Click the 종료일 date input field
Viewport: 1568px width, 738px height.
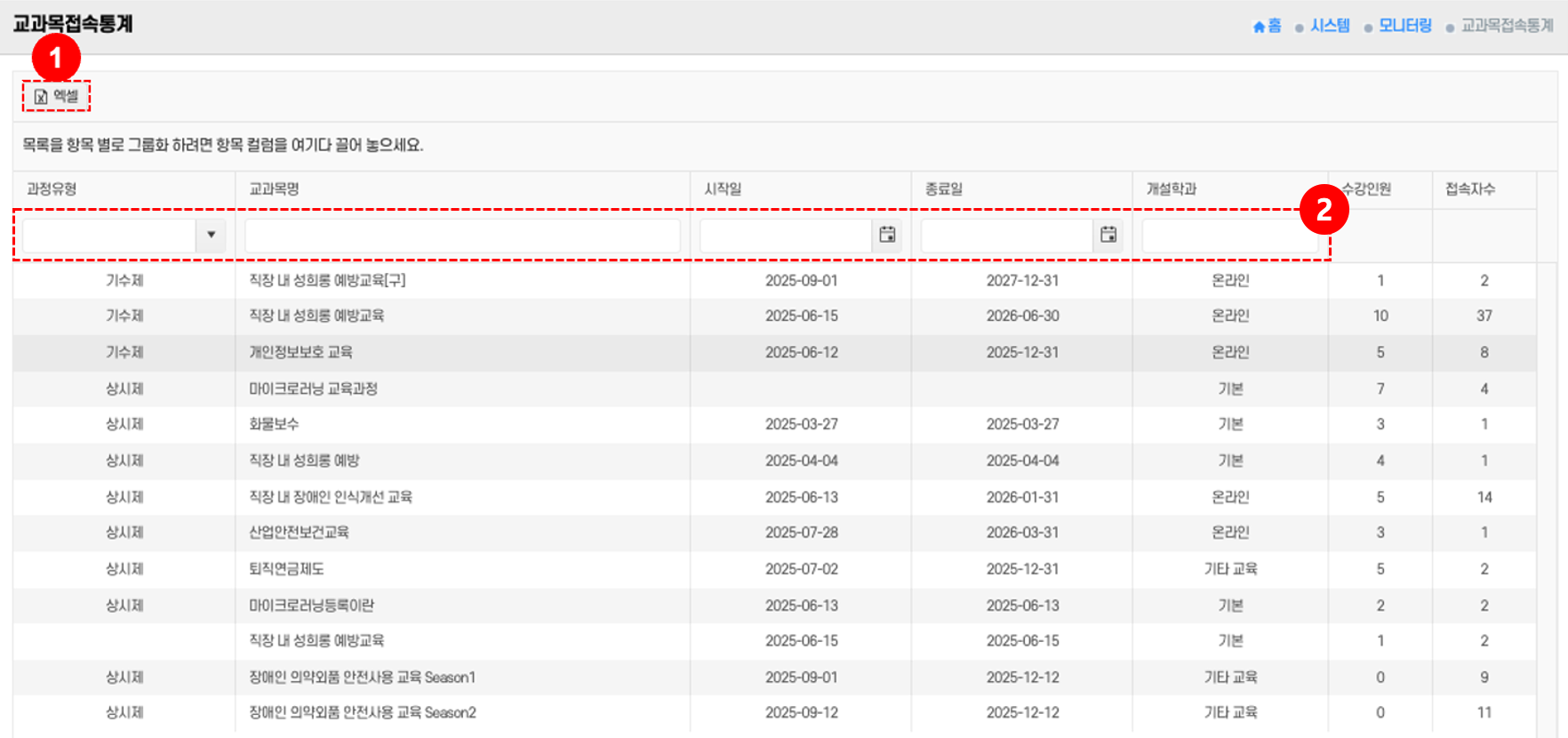[1006, 236]
